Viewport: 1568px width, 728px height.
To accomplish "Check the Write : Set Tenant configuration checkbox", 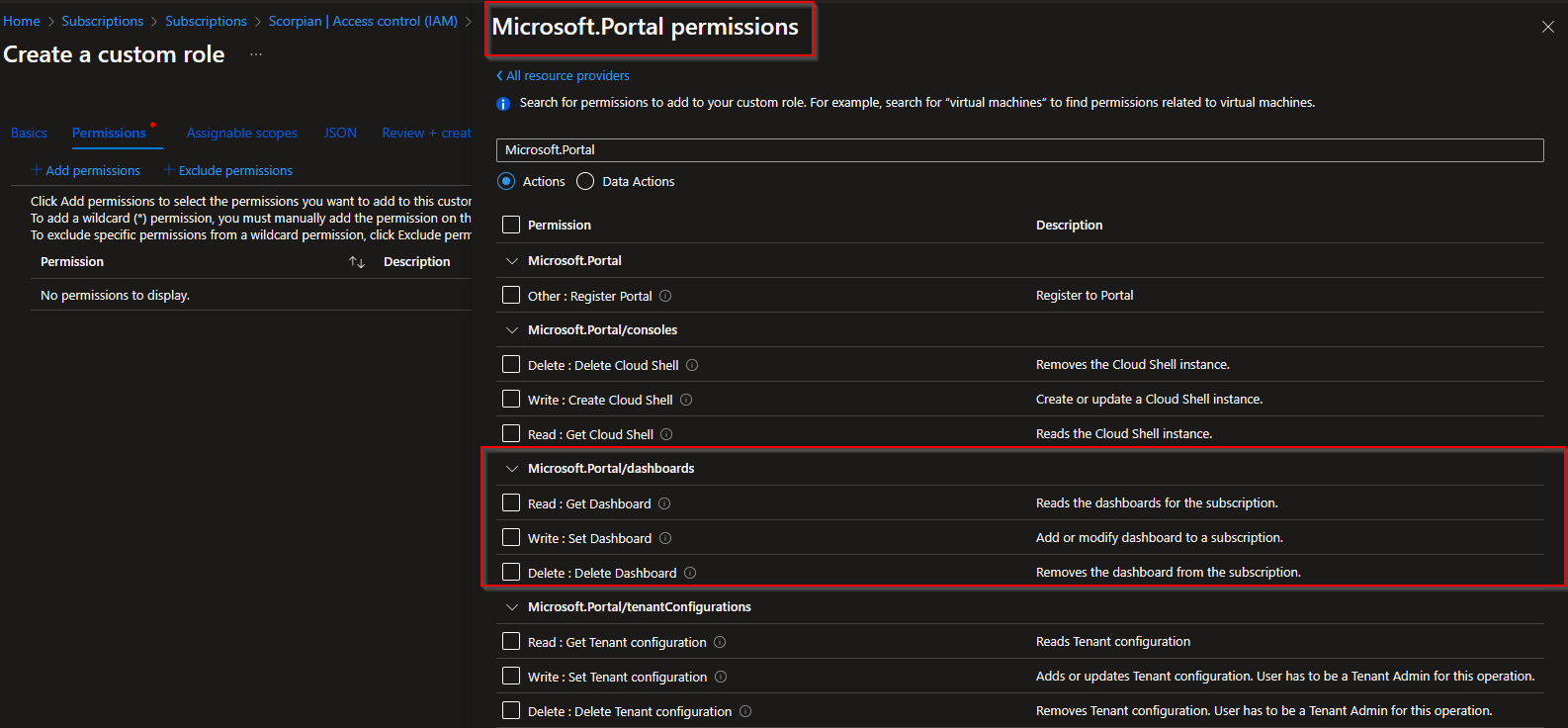I will click(x=511, y=676).
